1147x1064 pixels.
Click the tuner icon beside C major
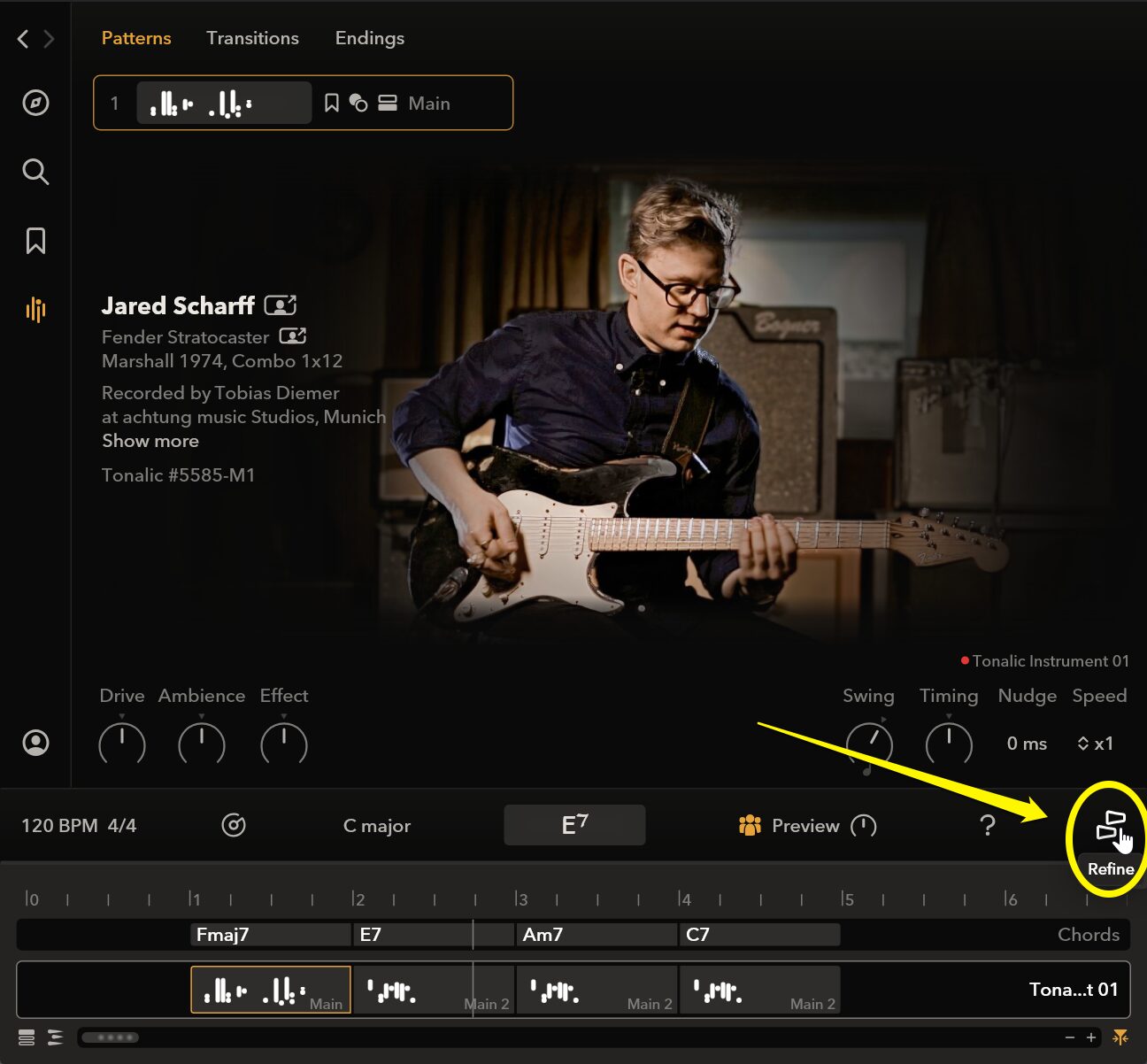pyautogui.click(x=234, y=825)
